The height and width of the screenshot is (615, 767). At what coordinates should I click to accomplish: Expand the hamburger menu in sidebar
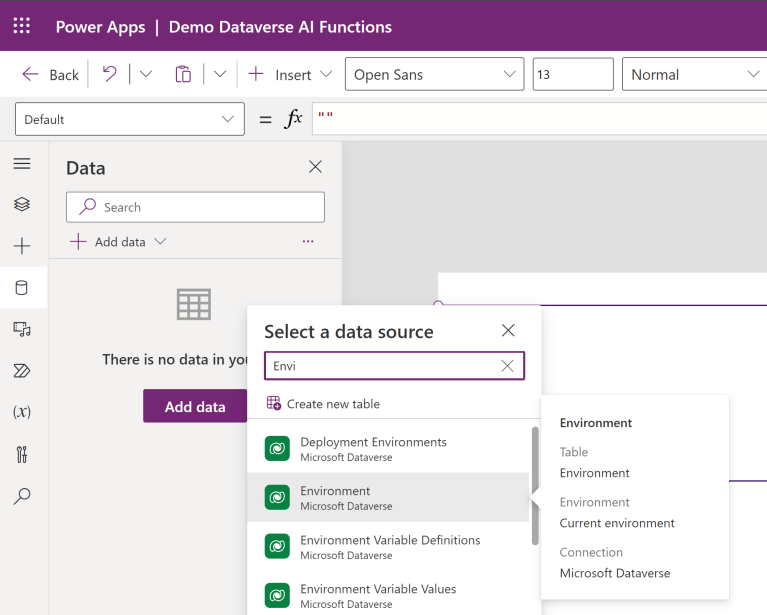tap(22, 163)
